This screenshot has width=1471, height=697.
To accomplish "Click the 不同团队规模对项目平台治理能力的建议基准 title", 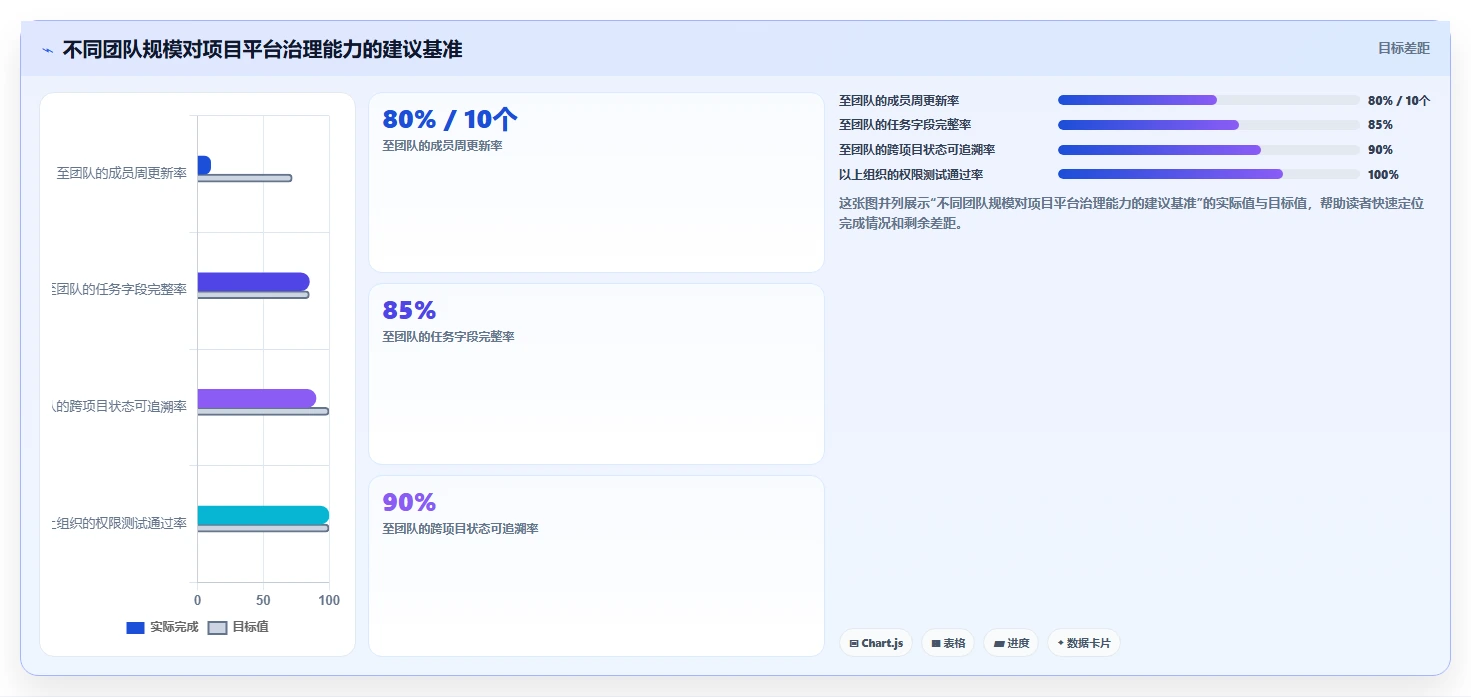I will pos(262,49).
